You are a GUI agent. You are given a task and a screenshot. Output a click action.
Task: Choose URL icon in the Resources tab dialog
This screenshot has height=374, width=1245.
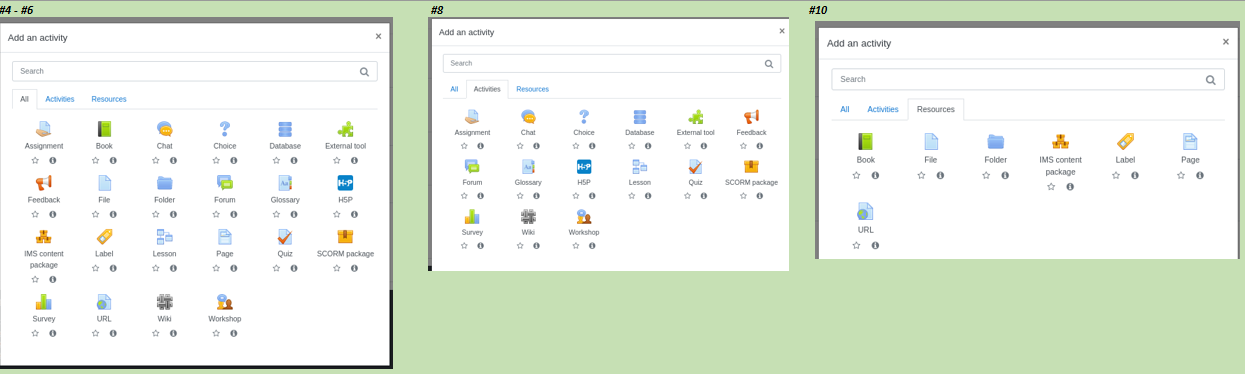(x=865, y=212)
